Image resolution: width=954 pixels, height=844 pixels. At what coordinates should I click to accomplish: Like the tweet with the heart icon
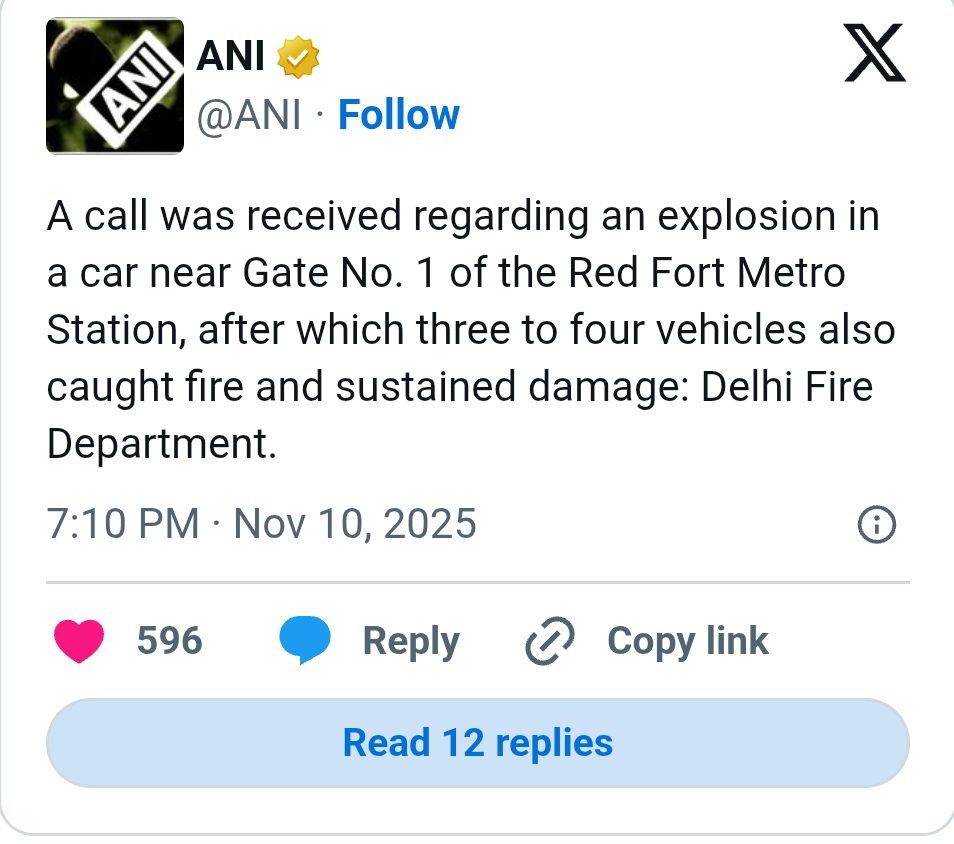pyautogui.click(x=79, y=641)
